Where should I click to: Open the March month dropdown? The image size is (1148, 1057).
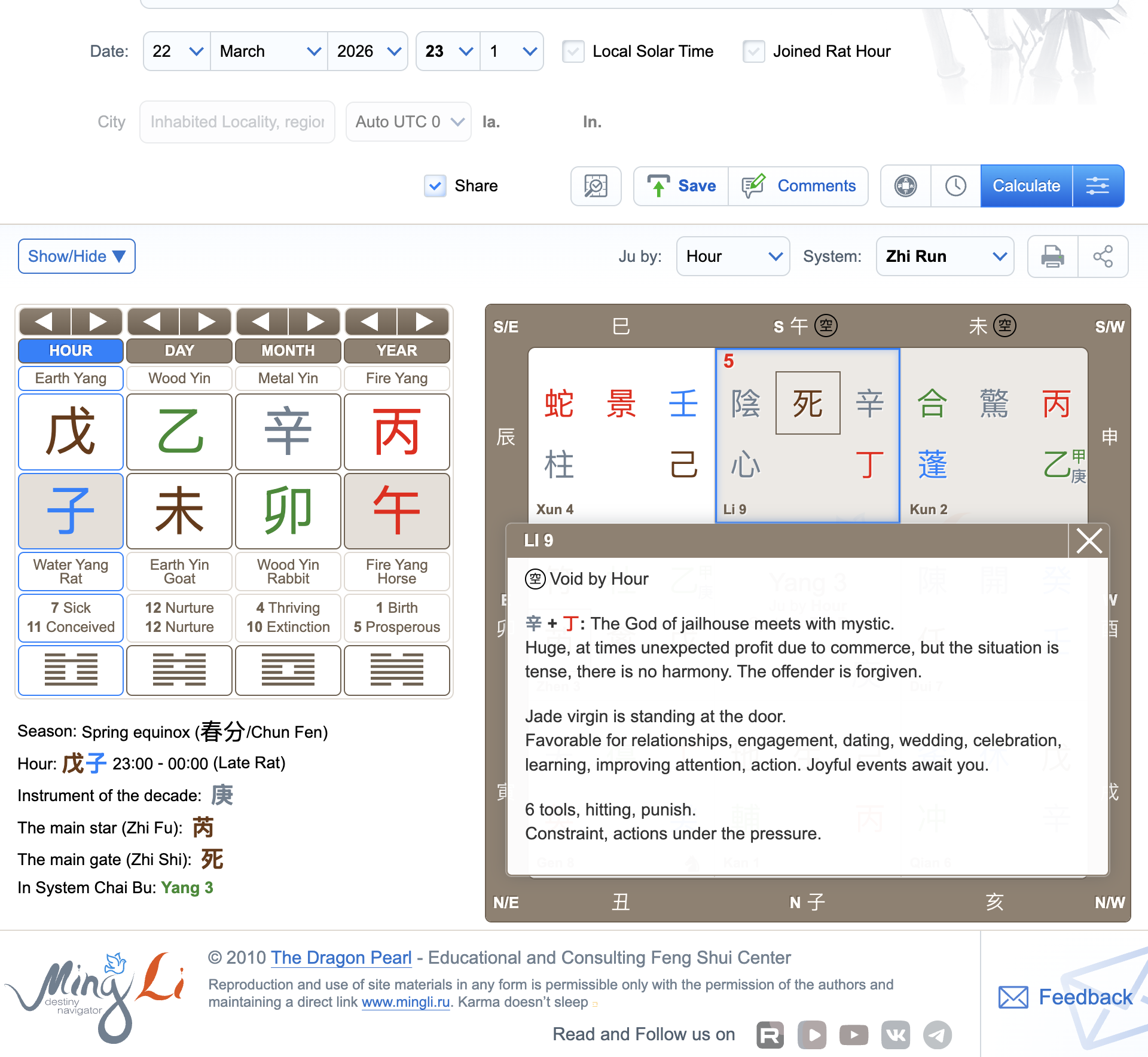pos(268,51)
